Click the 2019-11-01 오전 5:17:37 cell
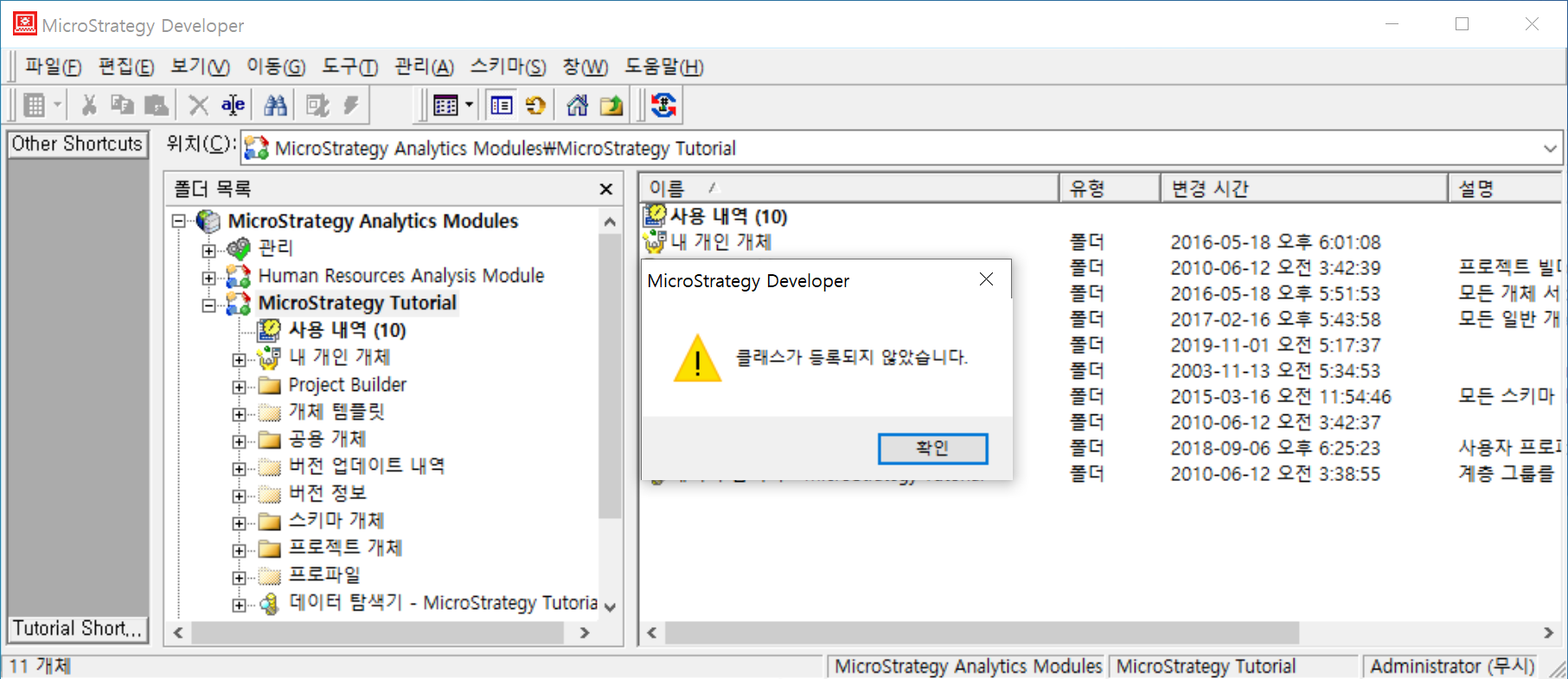This screenshot has width=1568, height=679. [1276, 345]
